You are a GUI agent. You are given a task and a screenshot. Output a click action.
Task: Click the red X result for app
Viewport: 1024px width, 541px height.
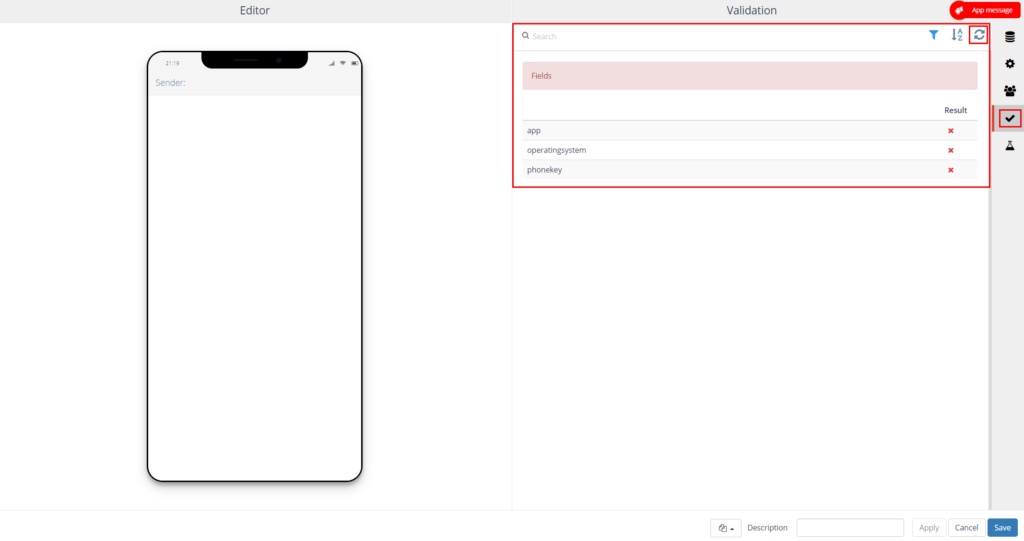pos(951,131)
